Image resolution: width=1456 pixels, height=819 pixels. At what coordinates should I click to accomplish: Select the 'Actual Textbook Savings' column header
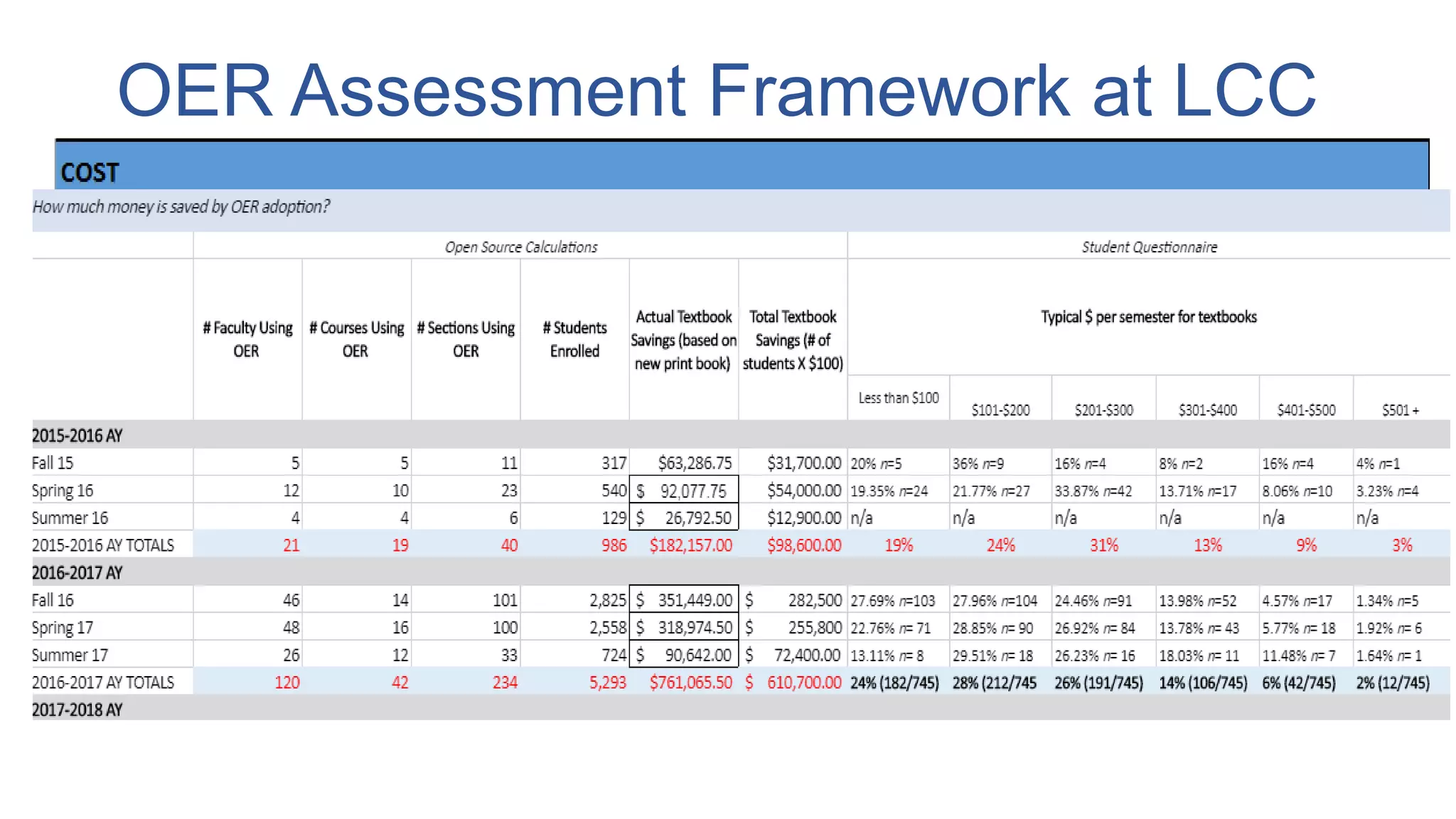pyautogui.click(x=683, y=340)
